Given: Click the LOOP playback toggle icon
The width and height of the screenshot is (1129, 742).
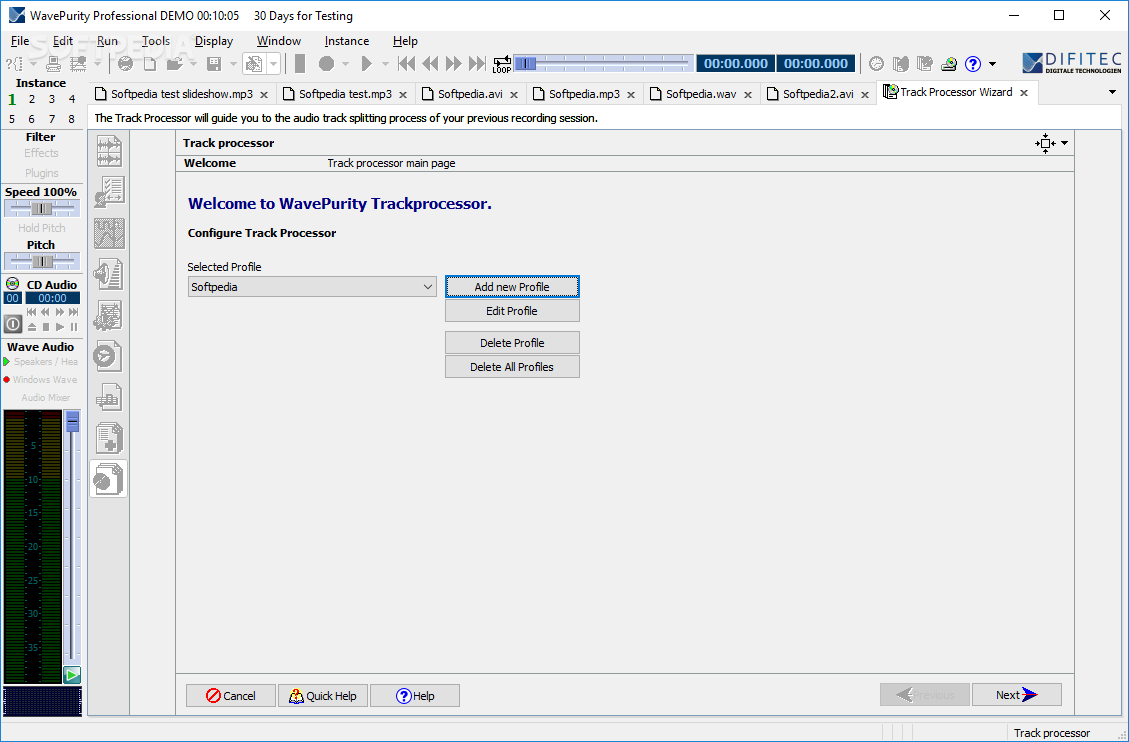Looking at the screenshot, I should coord(502,64).
